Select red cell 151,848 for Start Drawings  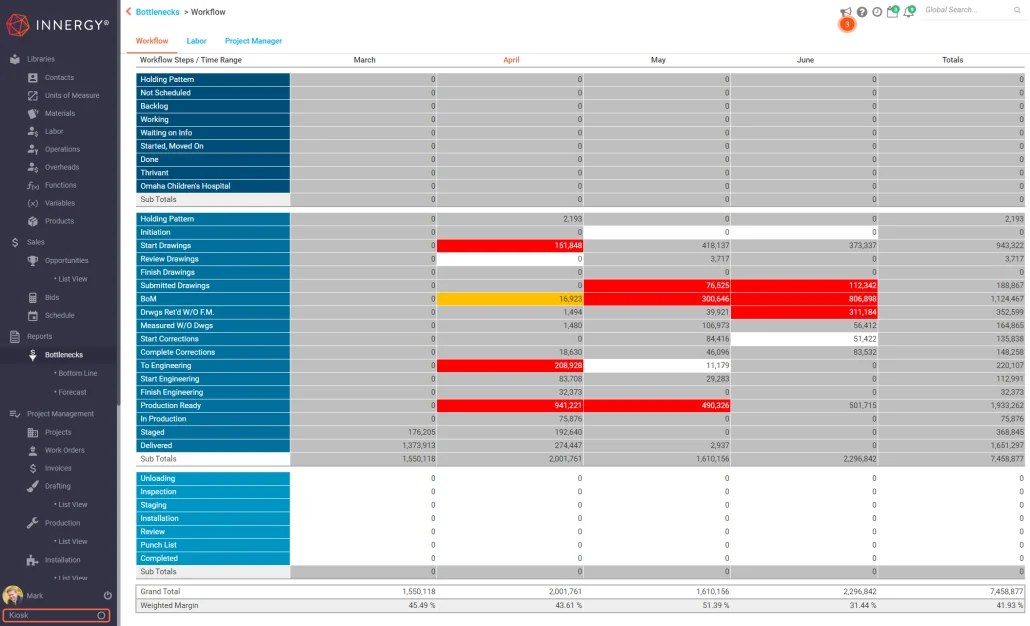(510, 246)
